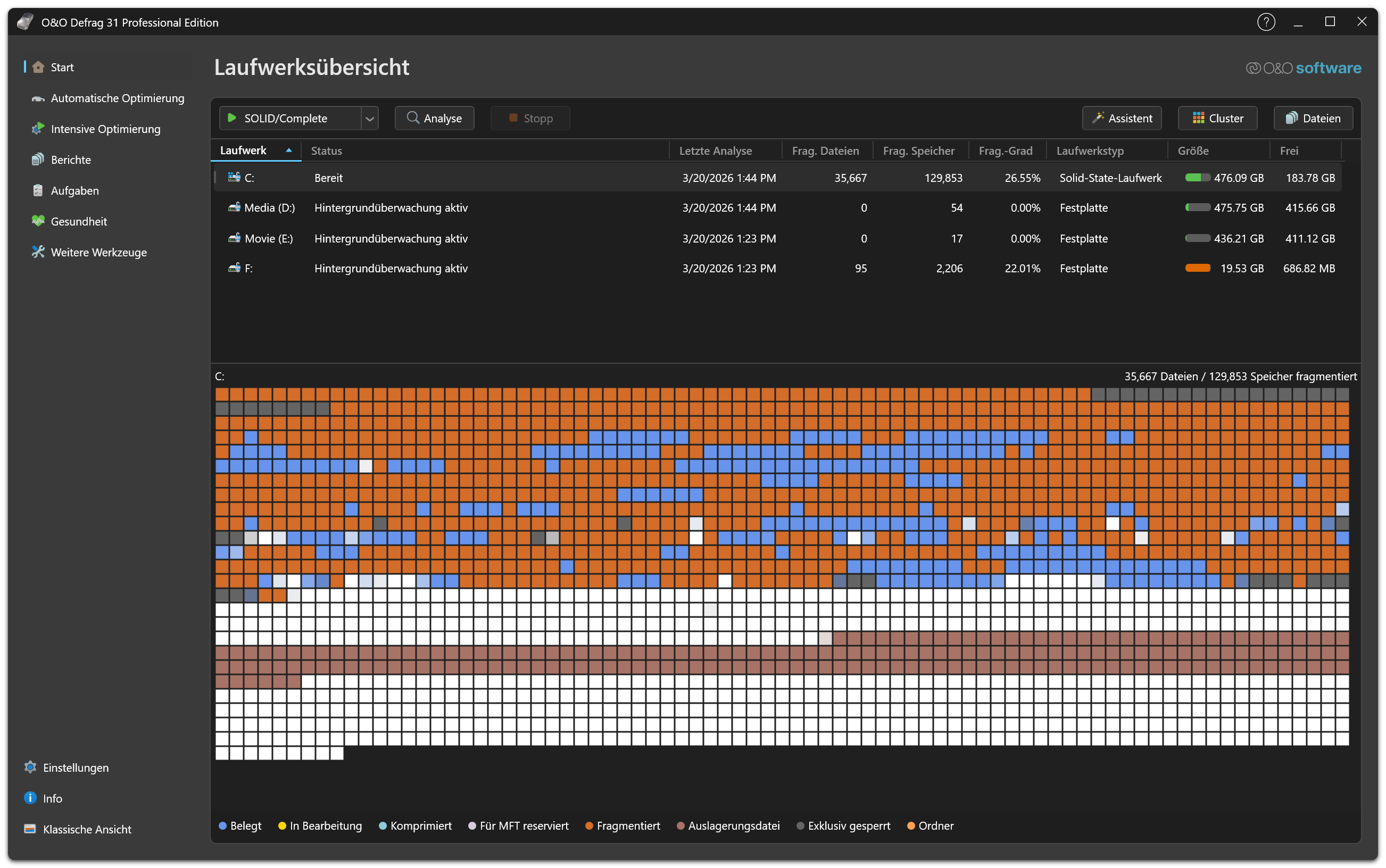The height and width of the screenshot is (868, 1386).
Task: Open the Aufgaben tasks icon
Action: click(x=38, y=190)
